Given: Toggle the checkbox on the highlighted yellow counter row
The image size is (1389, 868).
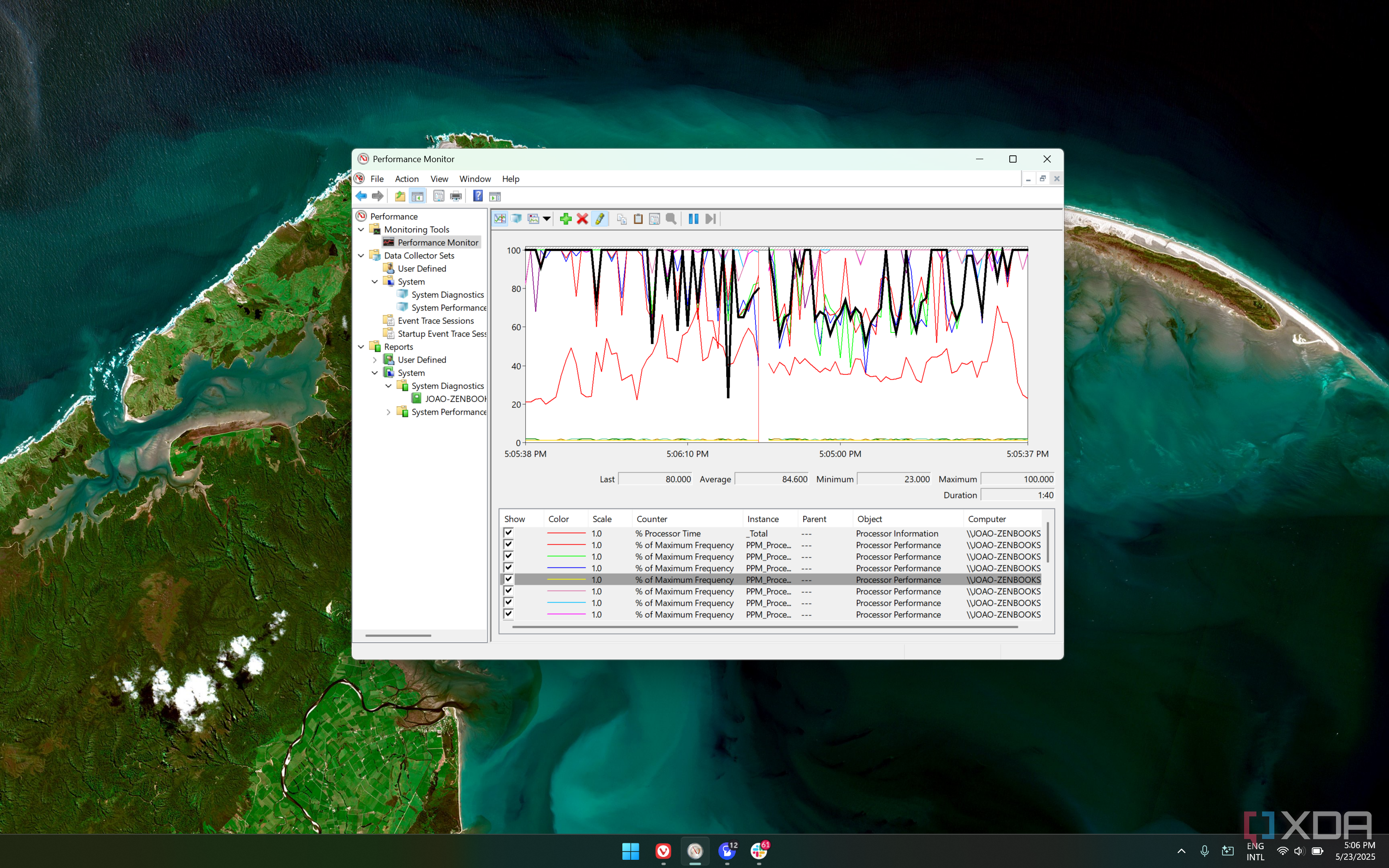Looking at the screenshot, I should tap(508, 579).
